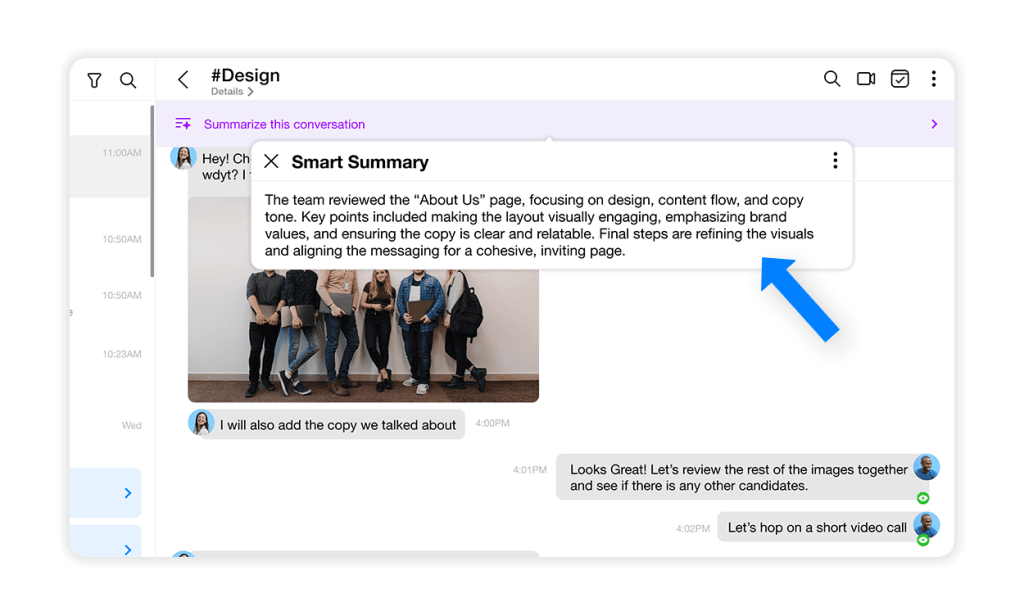
Task: Expand the Details section under #Design
Action: tap(233, 91)
